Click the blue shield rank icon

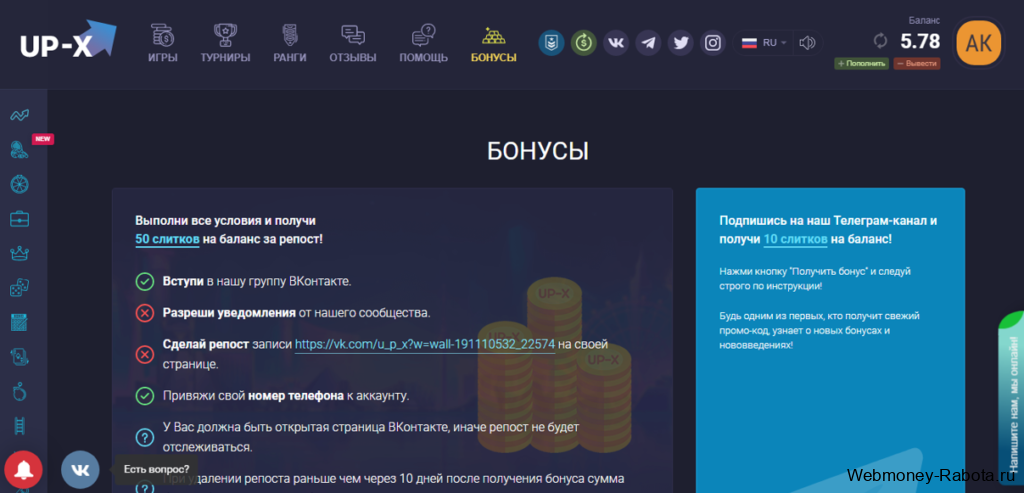pyautogui.click(x=551, y=43)
